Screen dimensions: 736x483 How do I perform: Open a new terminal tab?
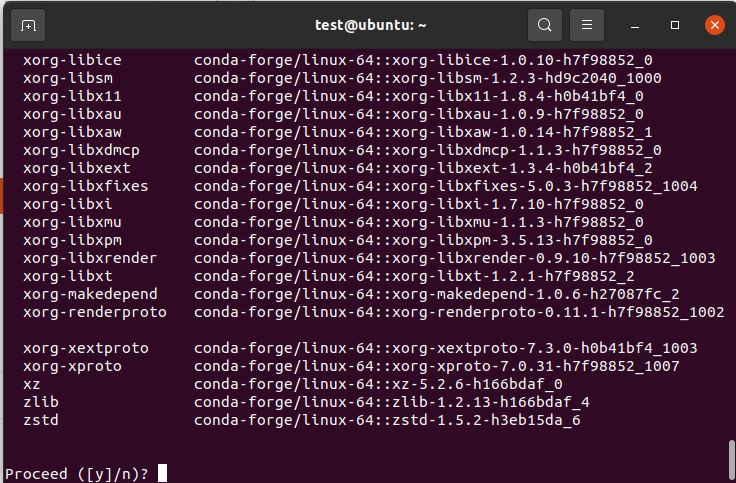[28, 25]
